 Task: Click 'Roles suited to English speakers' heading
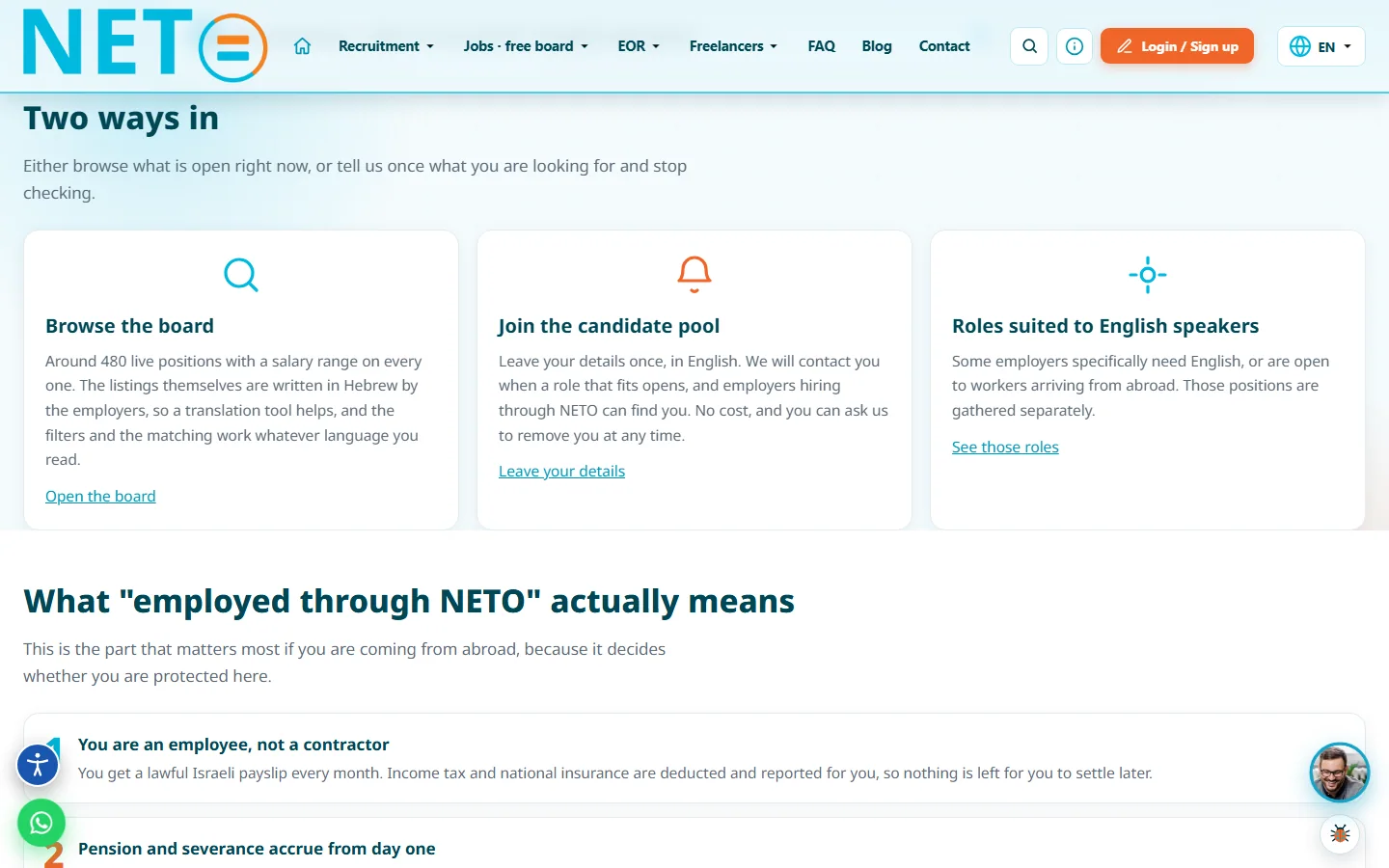click(1105, 326)
